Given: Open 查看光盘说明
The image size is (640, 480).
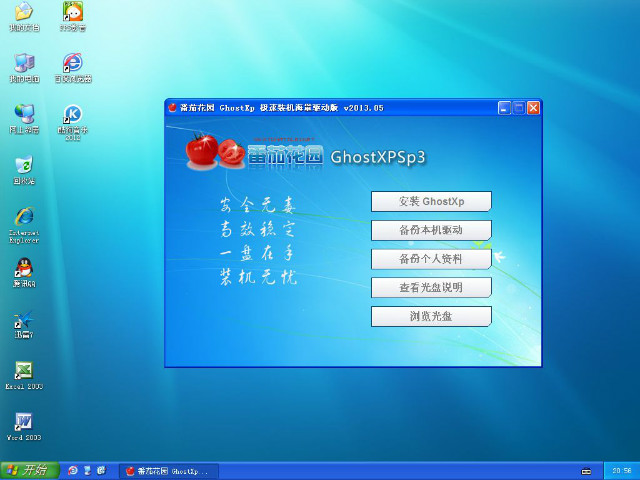Looking at the screenshot, I should (431, 287).
